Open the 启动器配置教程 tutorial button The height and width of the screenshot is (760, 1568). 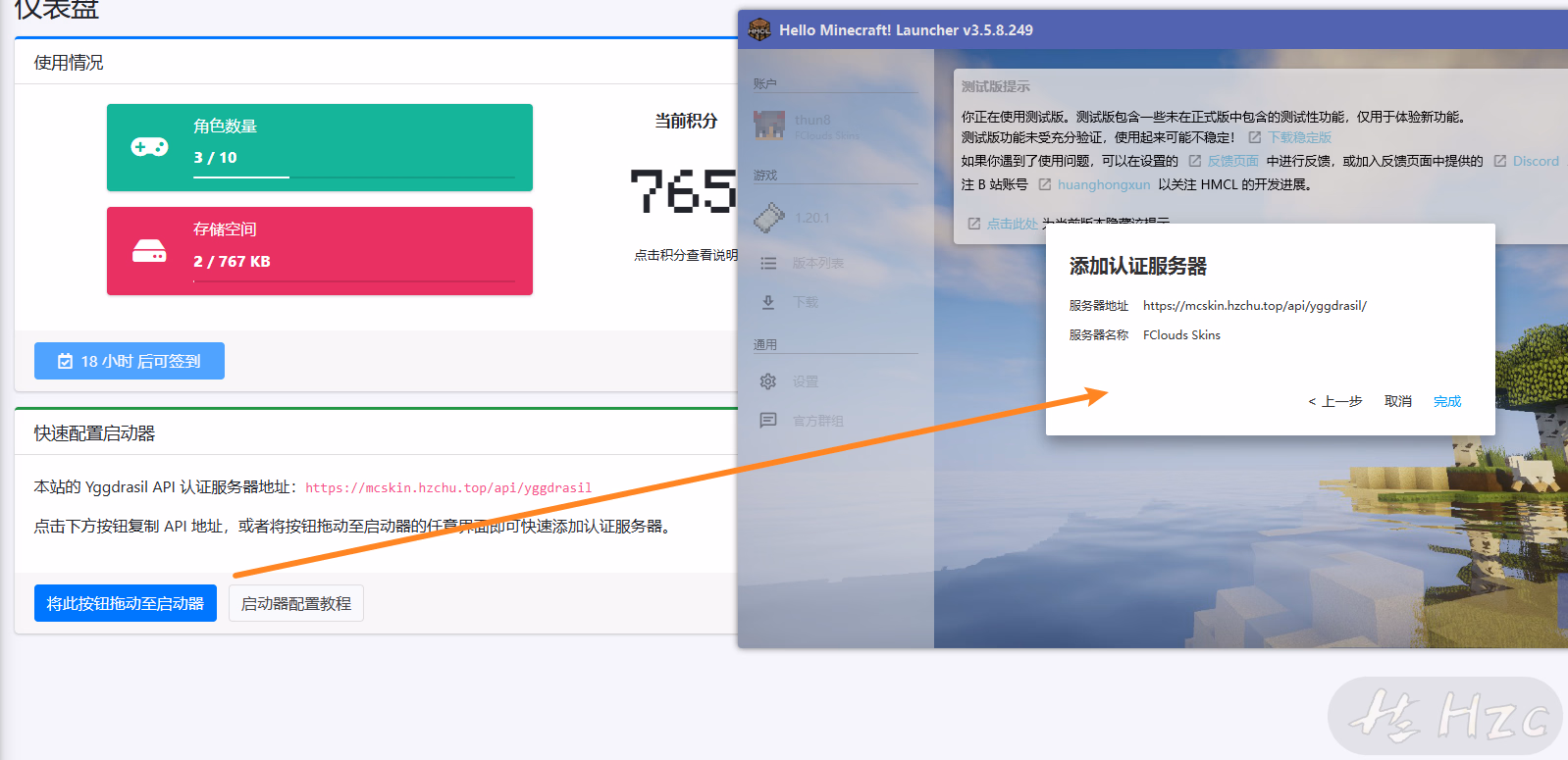pyautogui.click(x=296, y=603)
